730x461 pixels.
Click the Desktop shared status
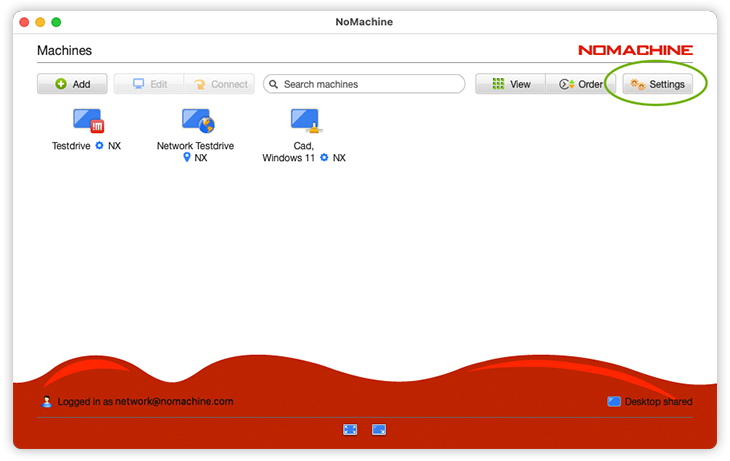tap(650, 402)
